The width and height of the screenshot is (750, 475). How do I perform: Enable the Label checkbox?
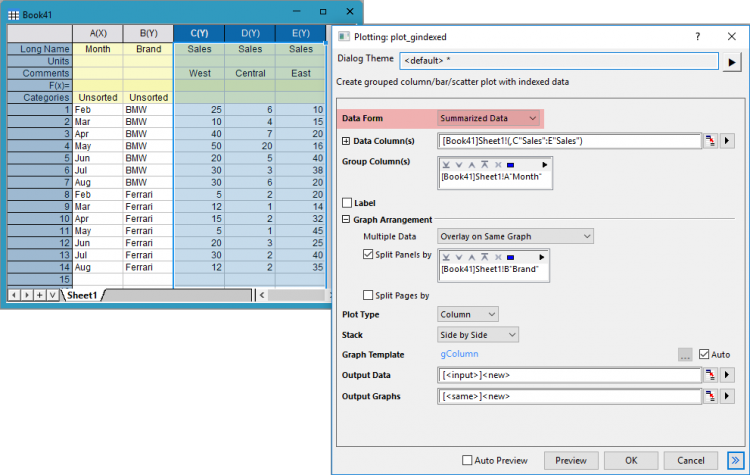[x=347, y=203]
